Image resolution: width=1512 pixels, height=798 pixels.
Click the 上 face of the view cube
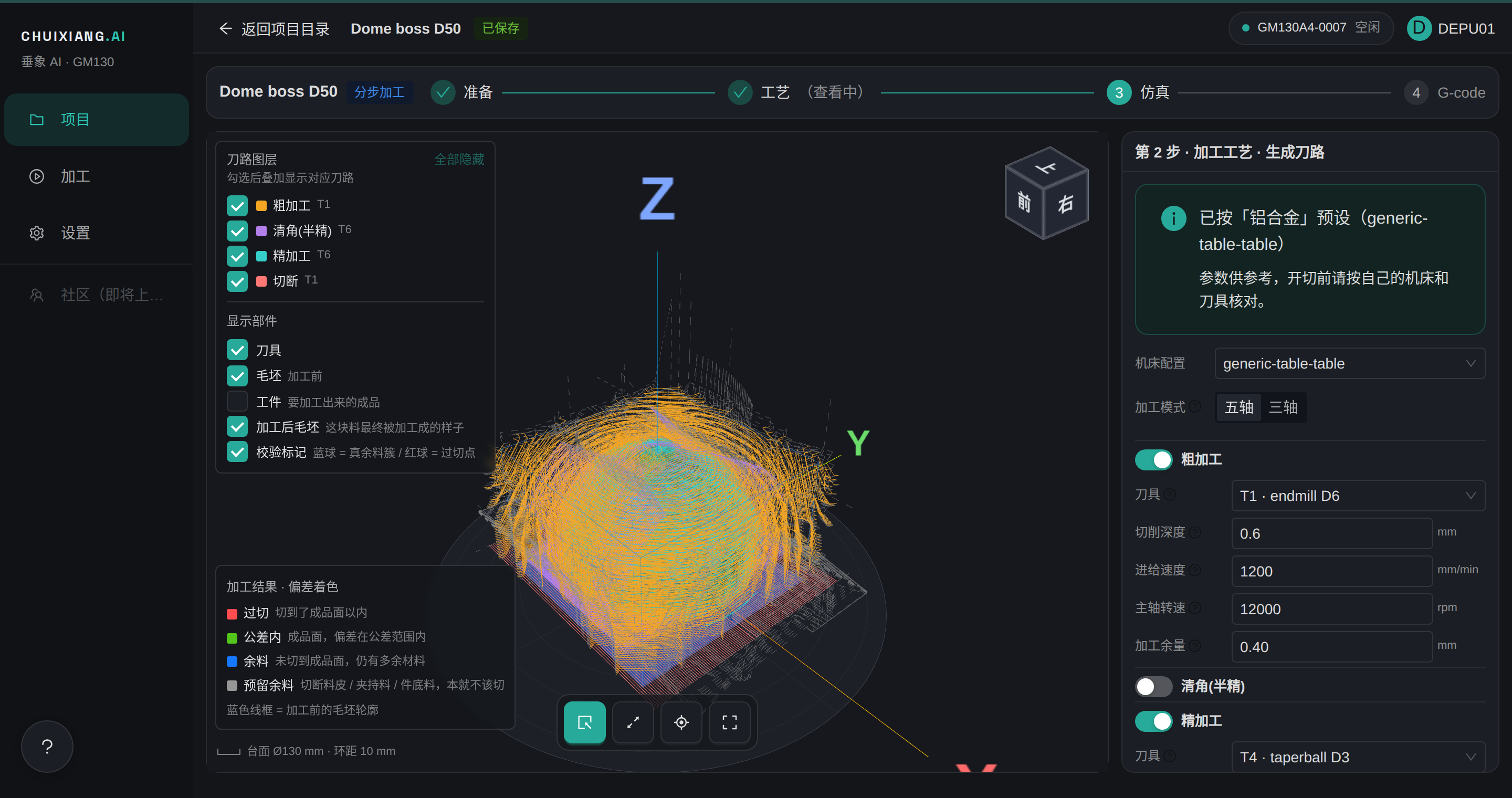(1046, 168)
